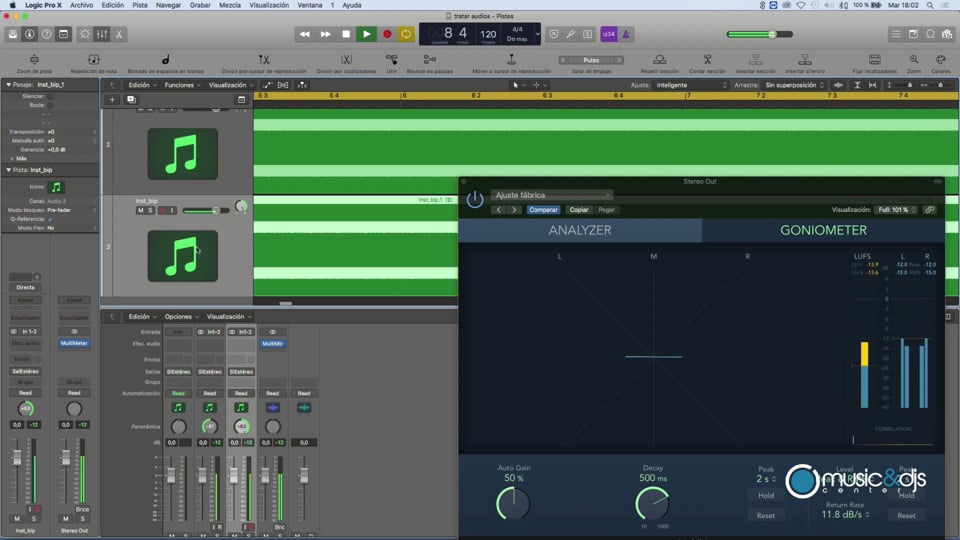Image resolution: width=960 pixels, height=540 pixels.
Task: Open the media Browsers icon
Action: coord(947,34)
